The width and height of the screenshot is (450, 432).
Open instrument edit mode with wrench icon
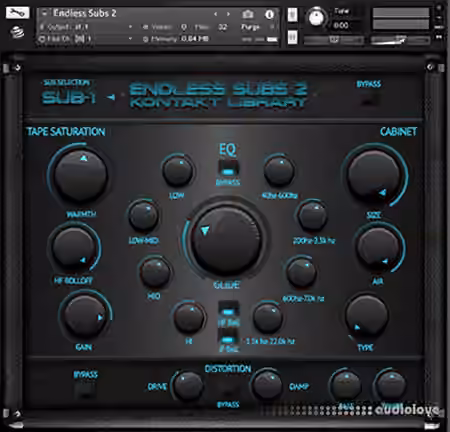click(17, 13)
